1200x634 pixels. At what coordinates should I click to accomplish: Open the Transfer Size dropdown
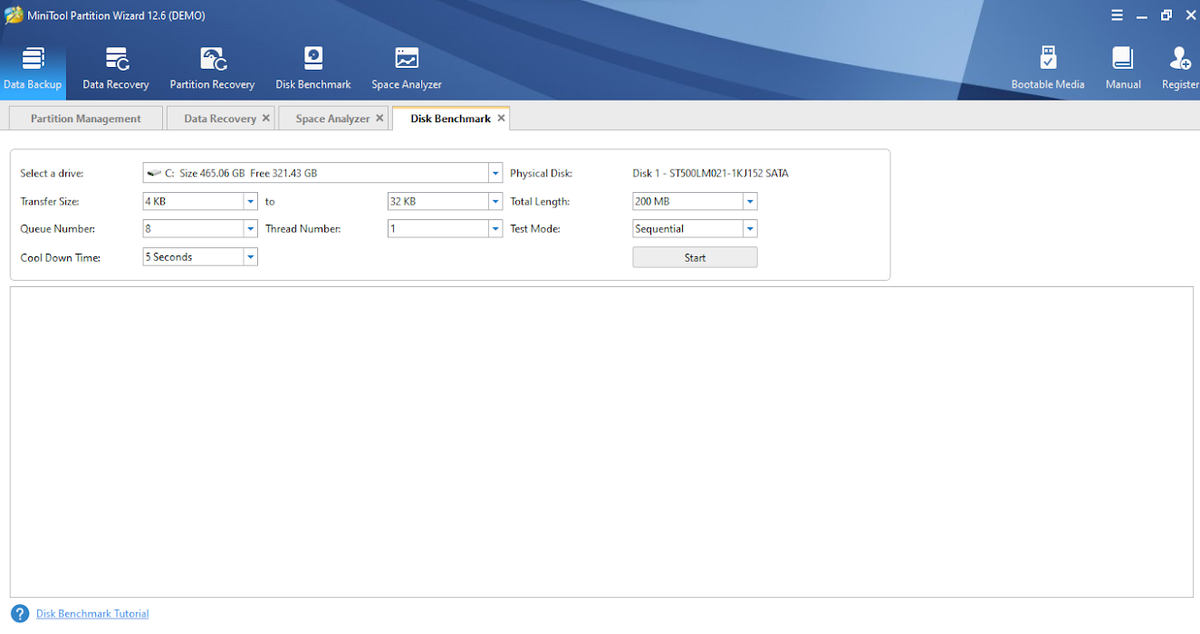[x=251, y=200]
